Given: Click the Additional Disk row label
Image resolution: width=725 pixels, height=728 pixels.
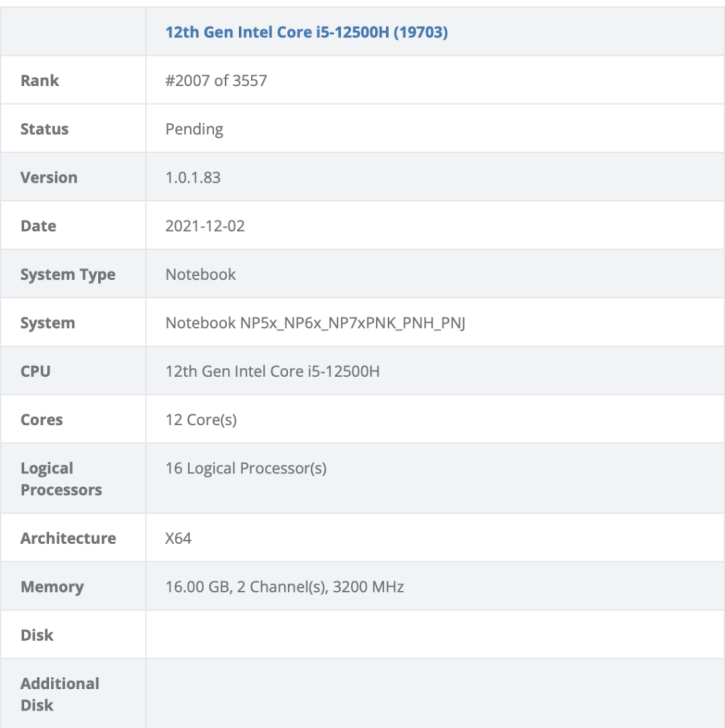Looking at the screenshot, I should 60,694.
